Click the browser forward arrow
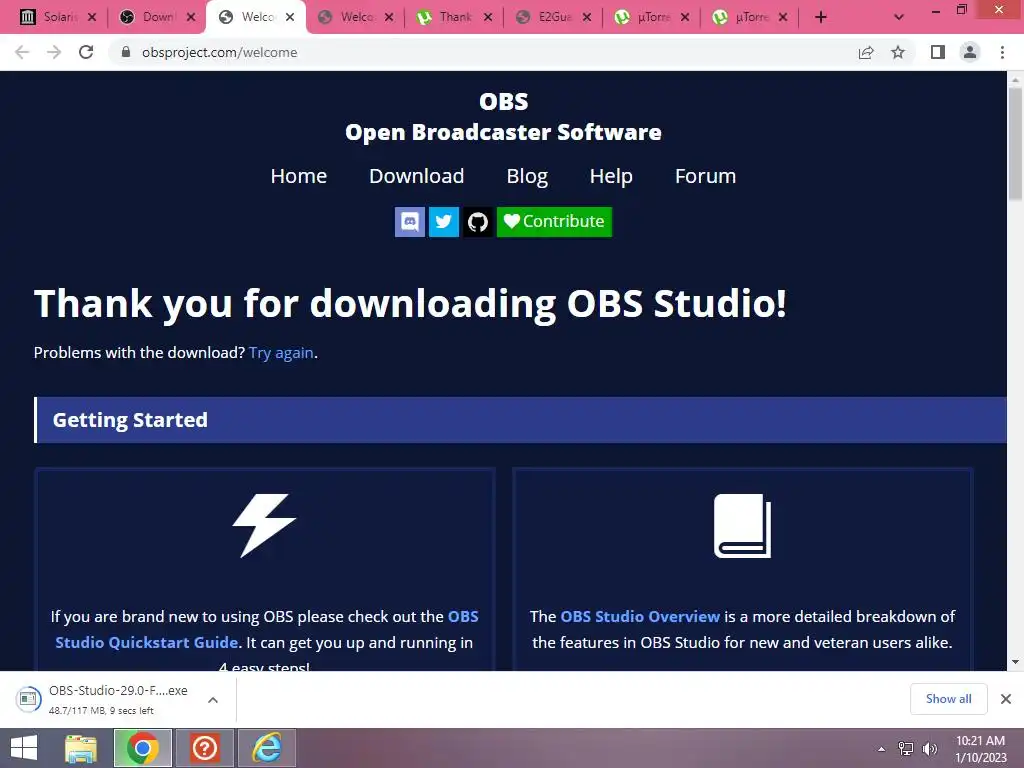Viewport: 1024px width, 768px height. 54,52
